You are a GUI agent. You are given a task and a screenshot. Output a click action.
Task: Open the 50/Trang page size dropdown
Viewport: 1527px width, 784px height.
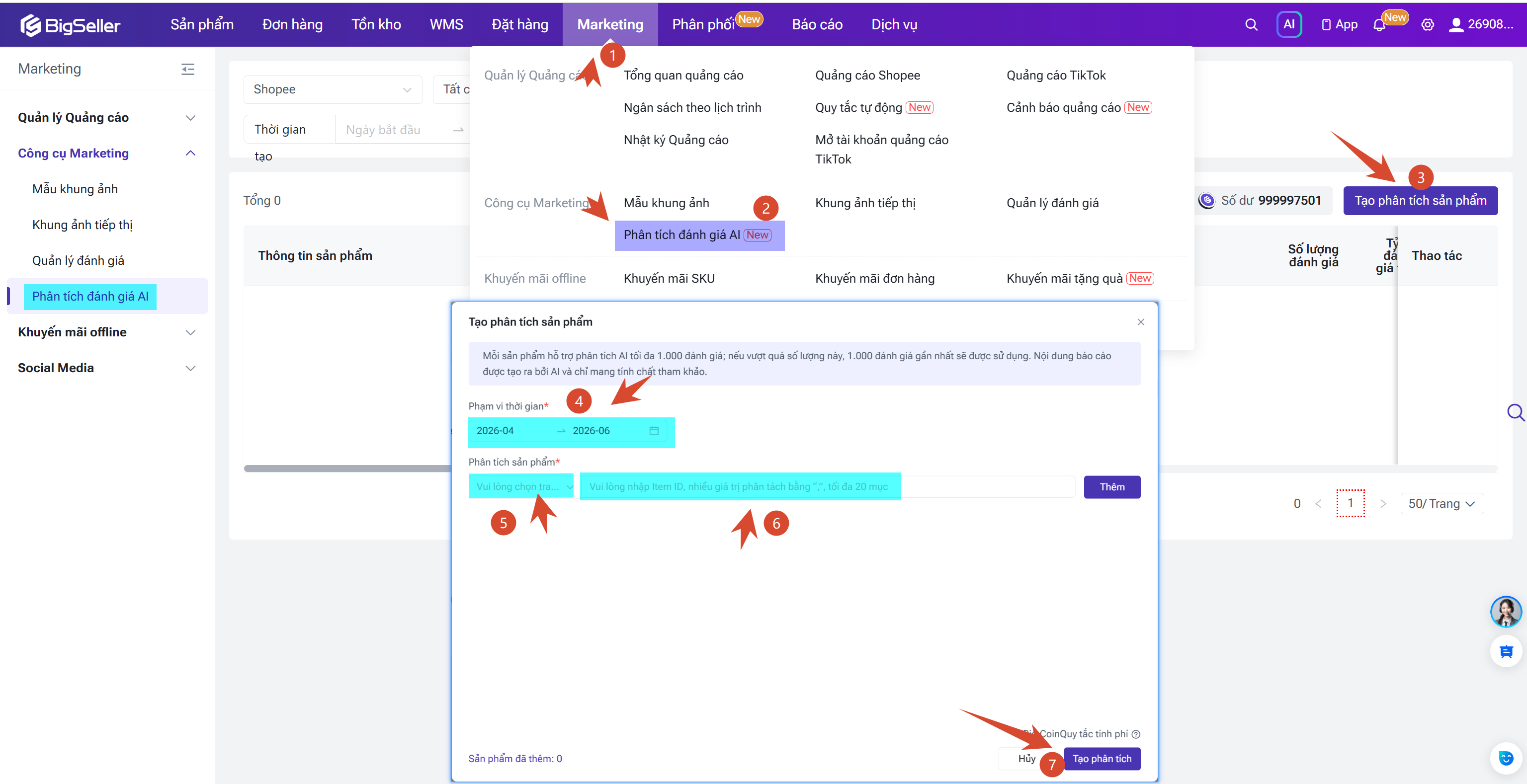1442,504
